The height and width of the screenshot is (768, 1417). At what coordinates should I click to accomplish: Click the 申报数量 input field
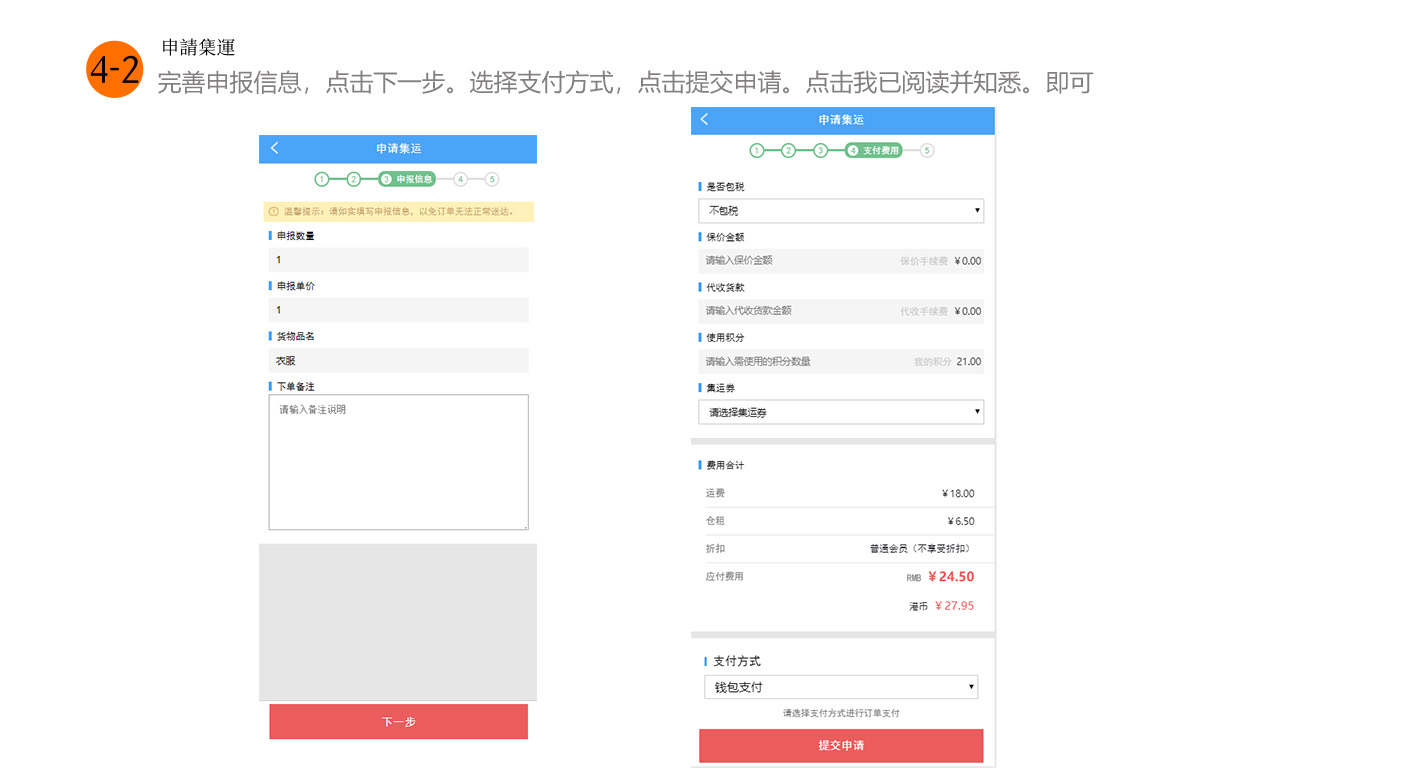click(x=398, y=260)
